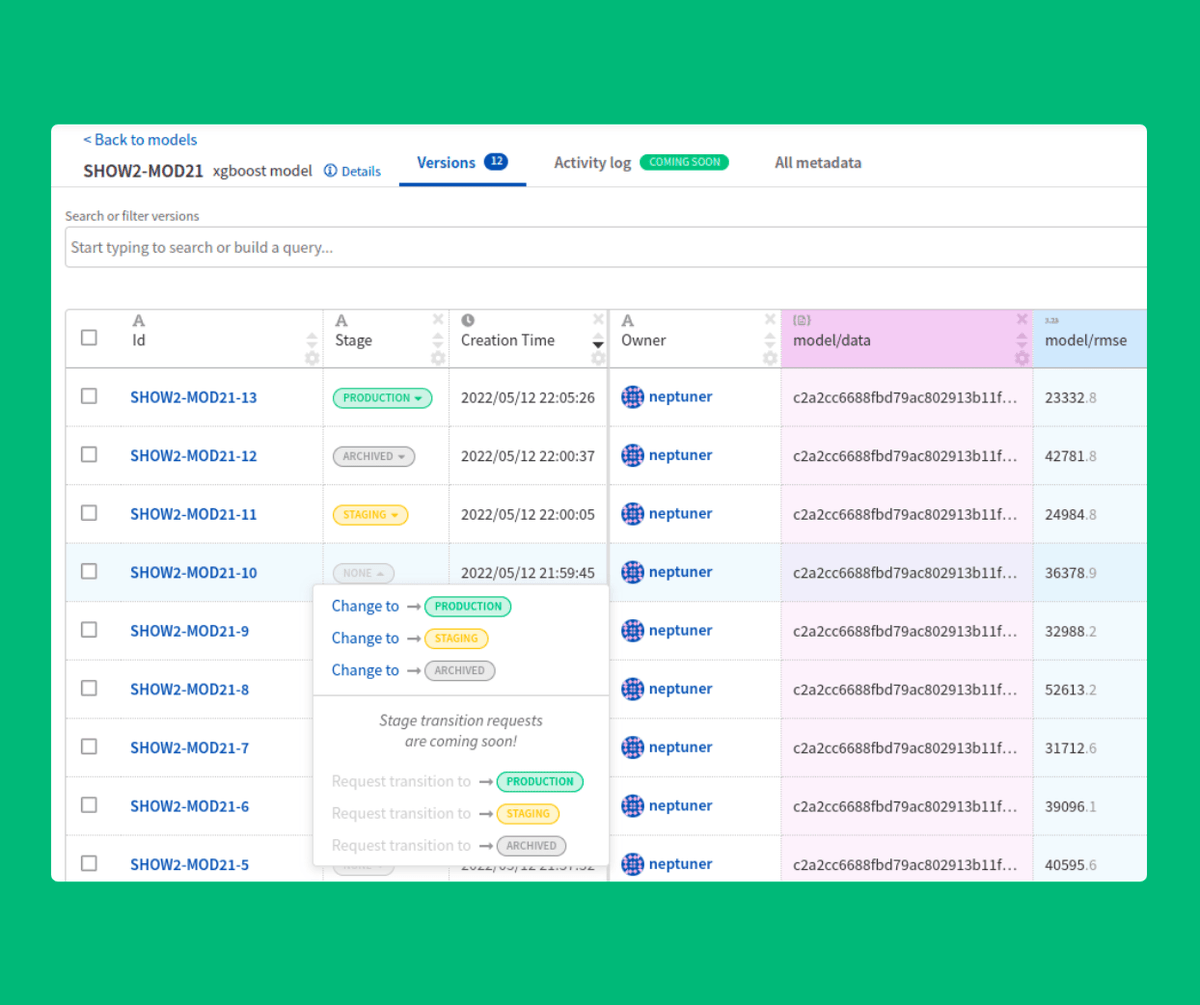Click the Details info icon
The image size is (1200, 1005).
coord(330,171)
